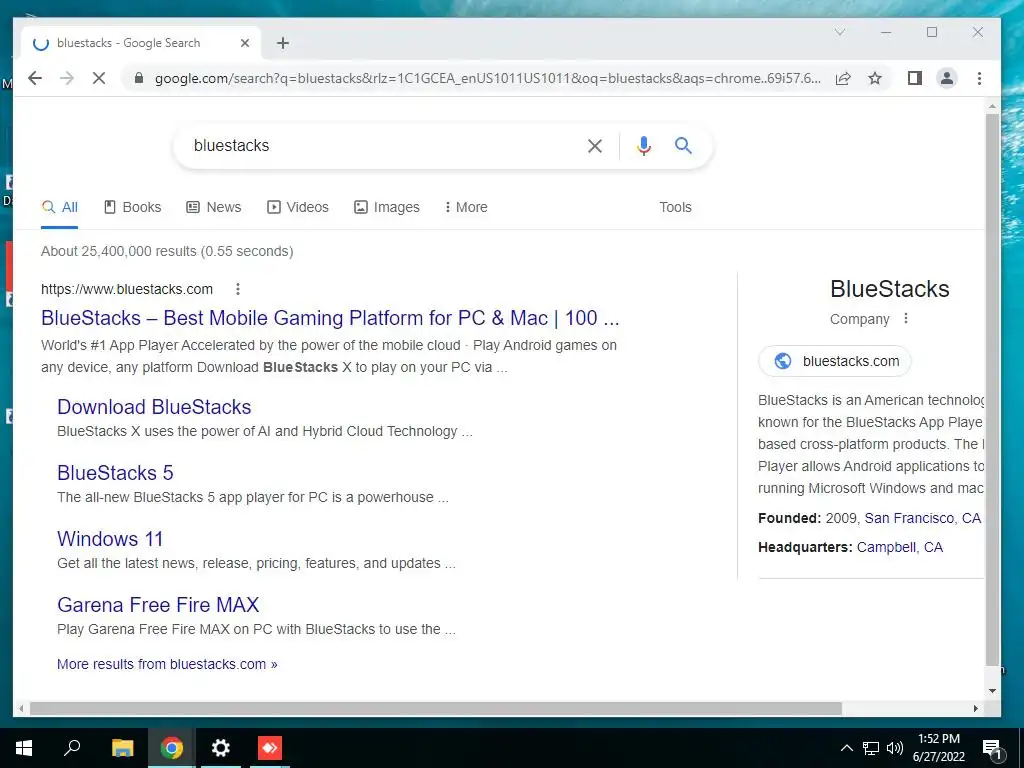The height and width of the screenshot is (768, 1024).
Task: Close the bluestacks Google Search tab
Action: click(x=245, y=43)
